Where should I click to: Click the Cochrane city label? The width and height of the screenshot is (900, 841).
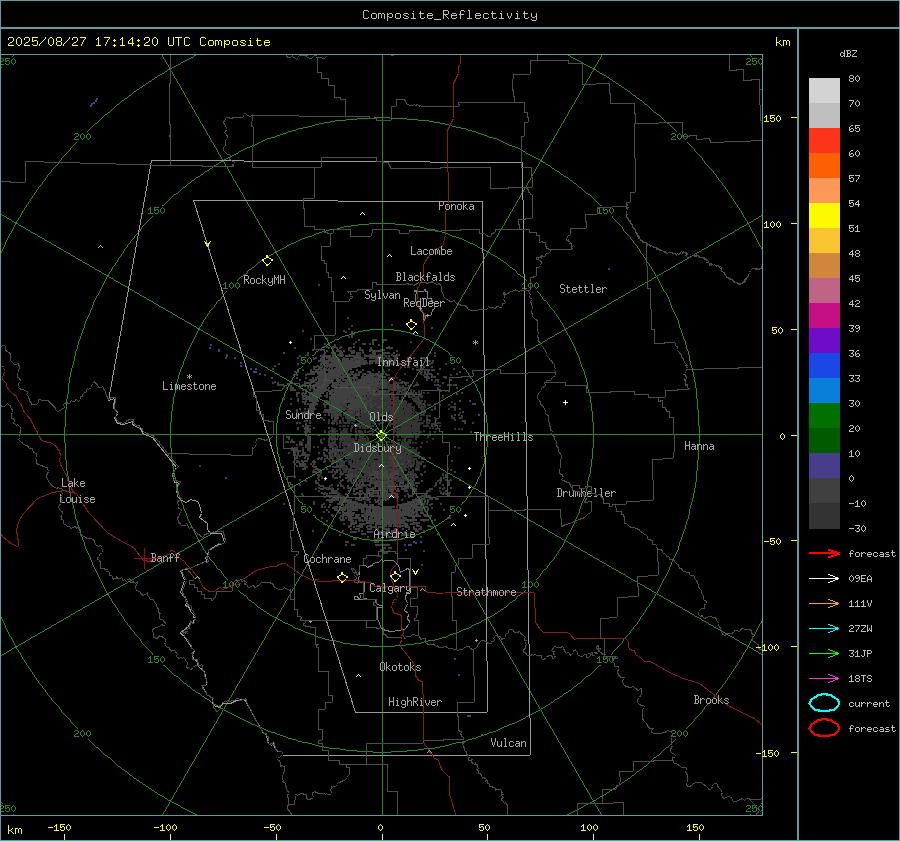click(x=327, y=559)
